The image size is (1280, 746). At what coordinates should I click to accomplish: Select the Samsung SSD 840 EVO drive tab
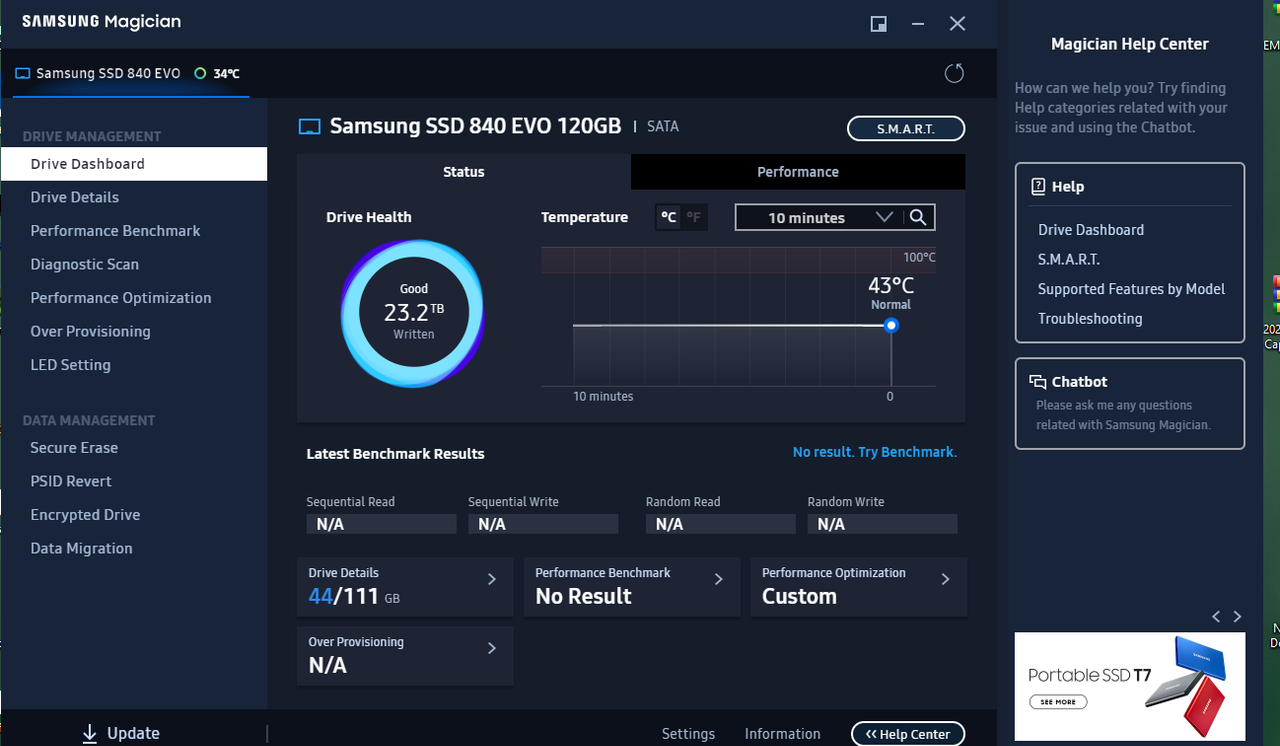tap(130, 73)
